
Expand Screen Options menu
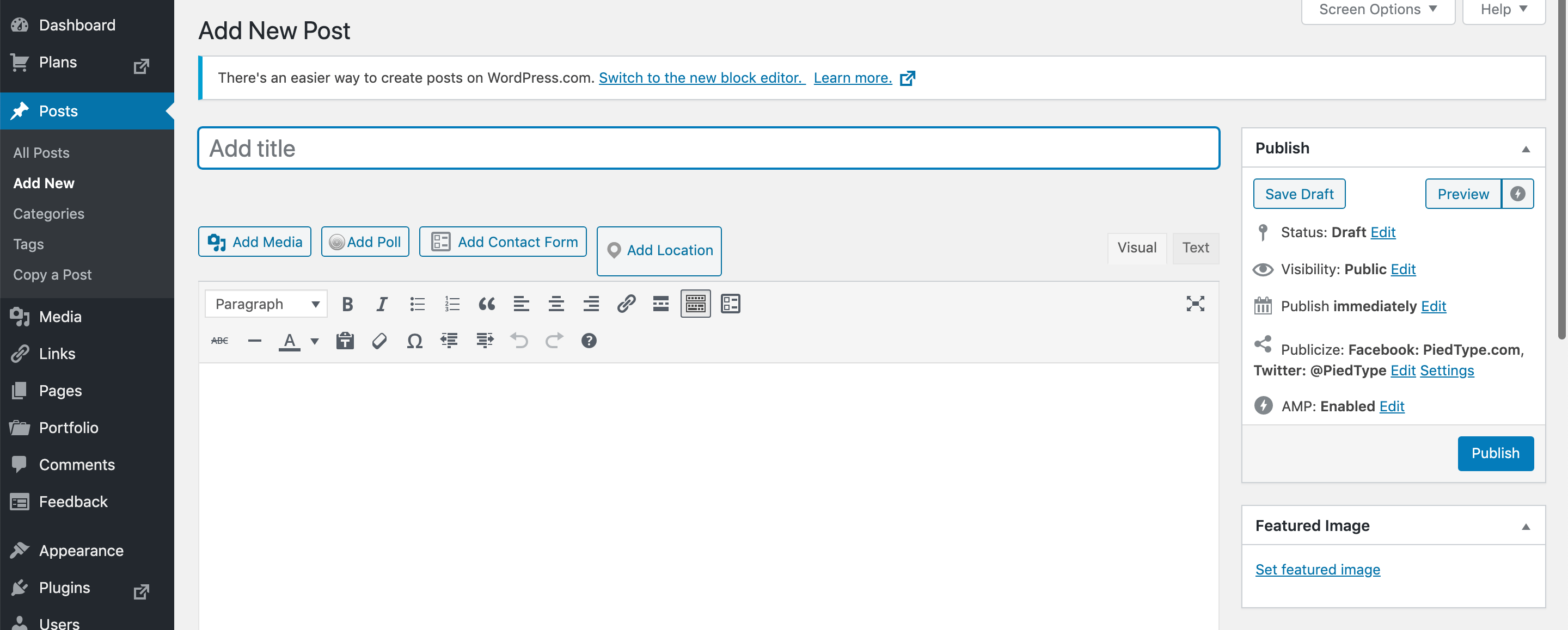1377,10
